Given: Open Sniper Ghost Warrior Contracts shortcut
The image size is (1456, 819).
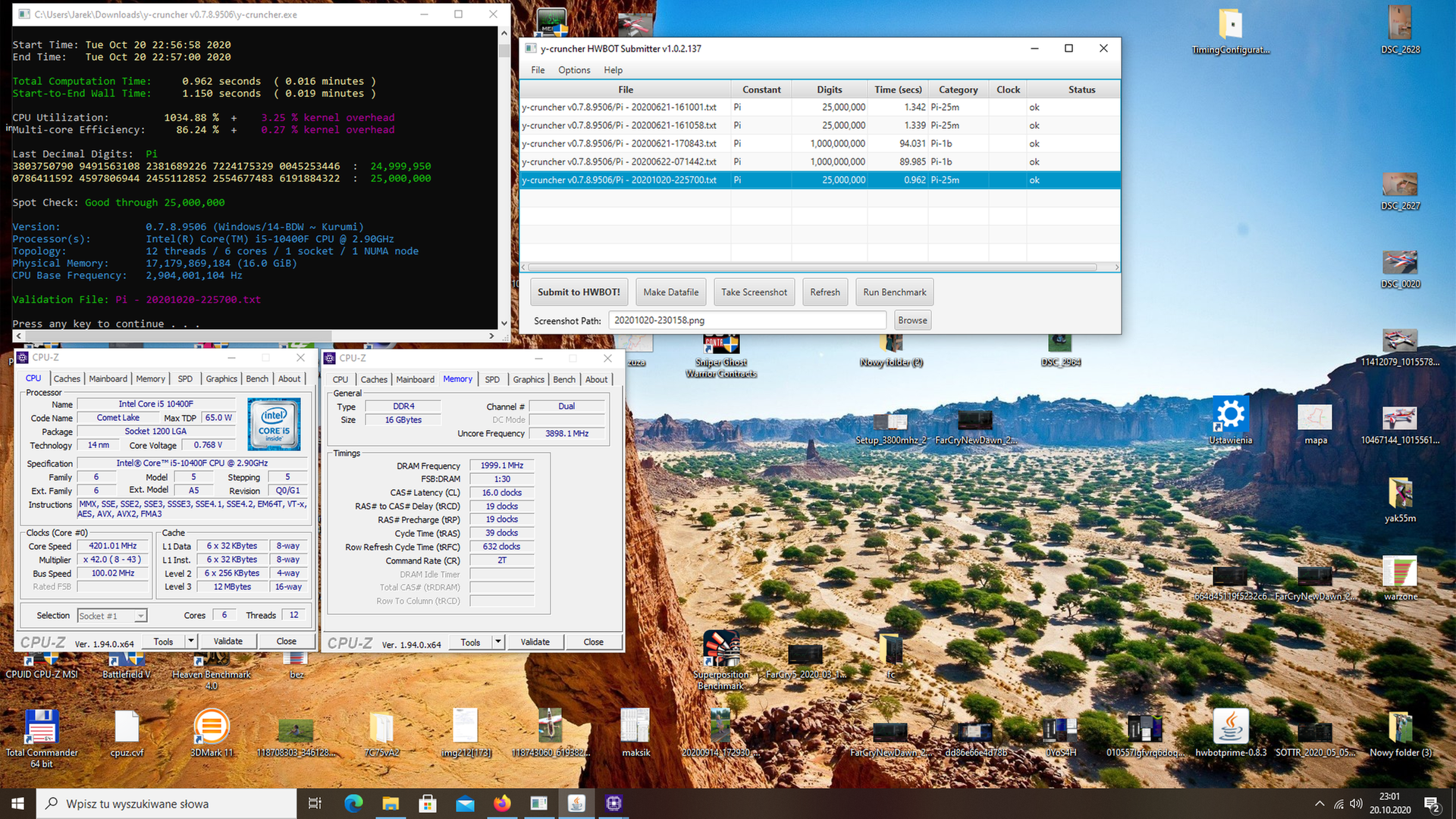Looking at the screenshot, I should [x=721, y=356].
